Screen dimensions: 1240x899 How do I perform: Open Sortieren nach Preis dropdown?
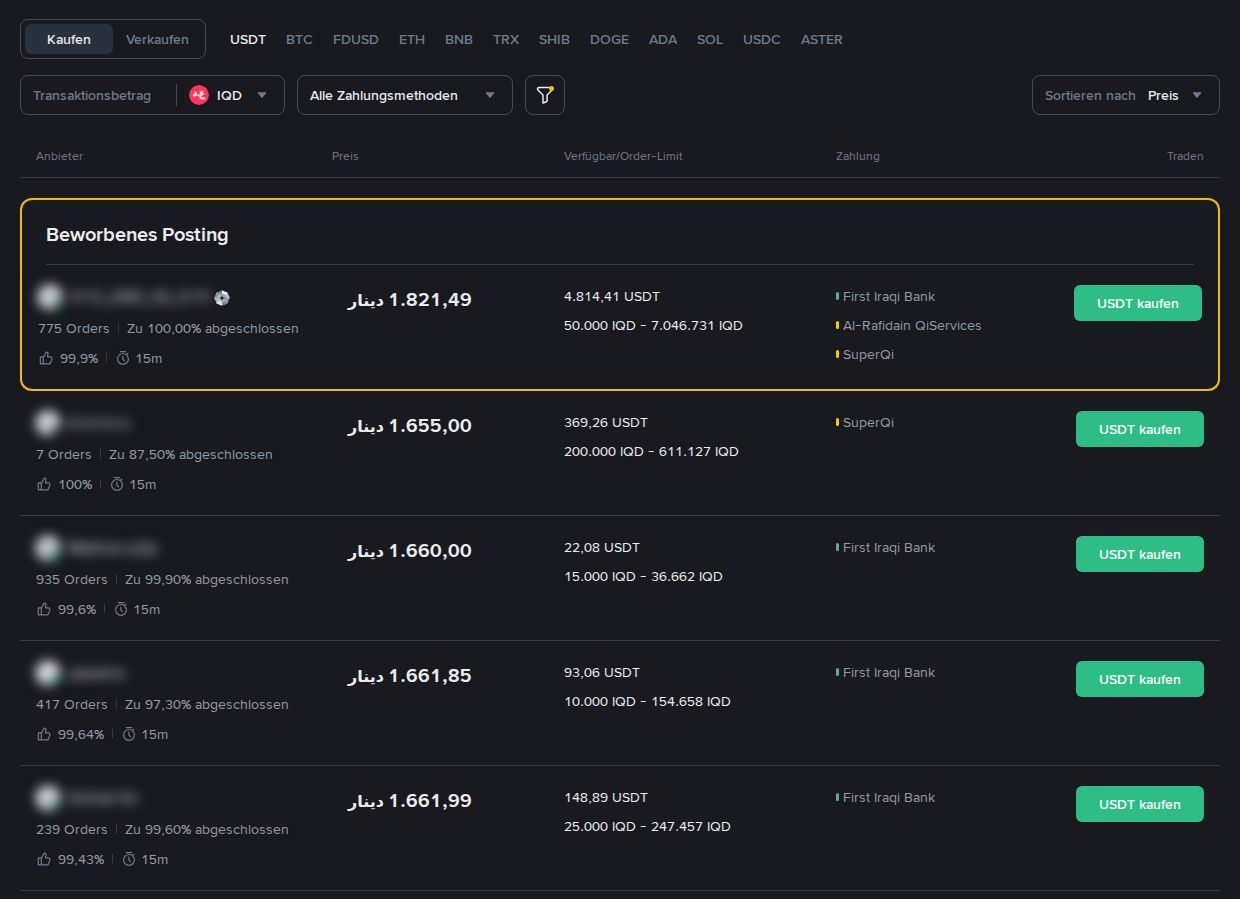click(x=1126, y=95)
